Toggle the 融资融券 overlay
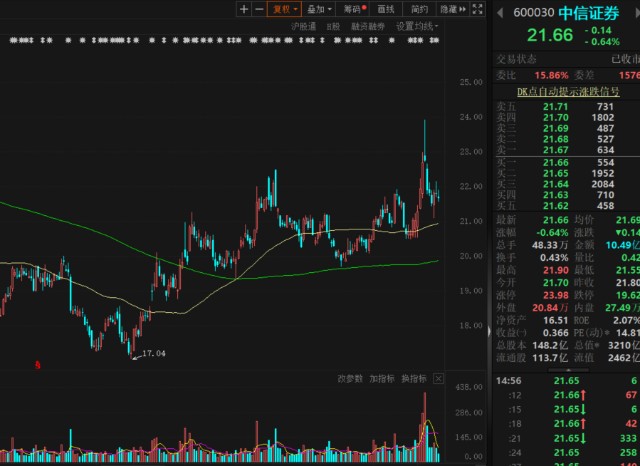This screenshot has width=640, height=466. coord(368,26)
